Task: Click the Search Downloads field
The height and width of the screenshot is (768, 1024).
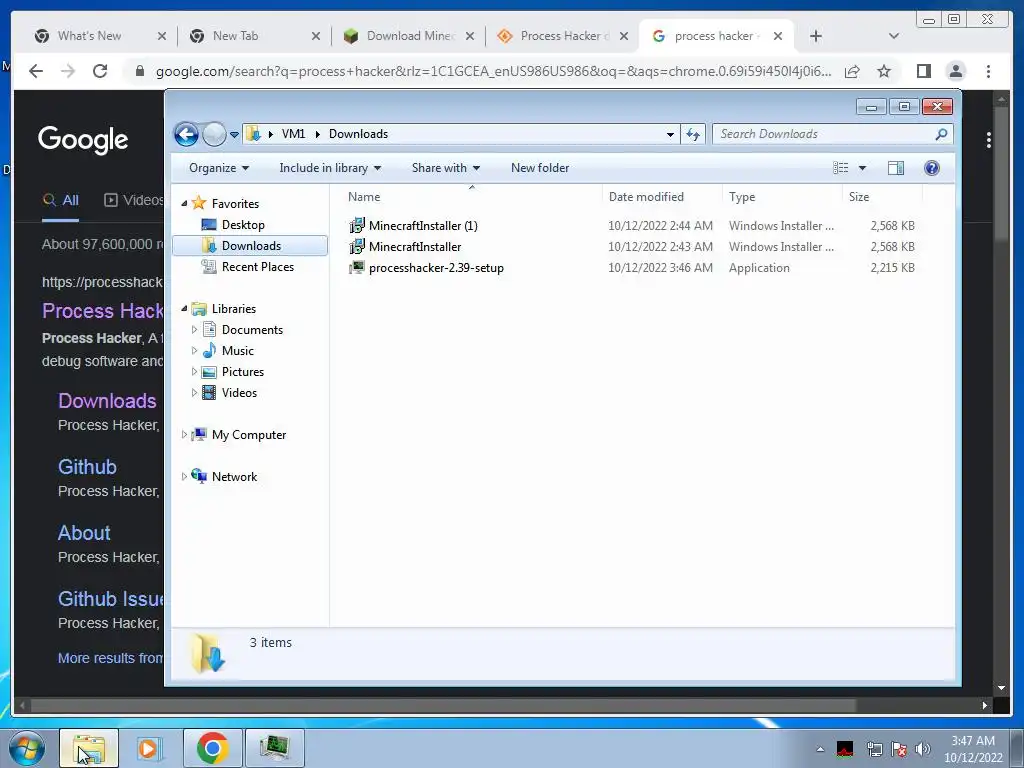Action: (833, 134)
